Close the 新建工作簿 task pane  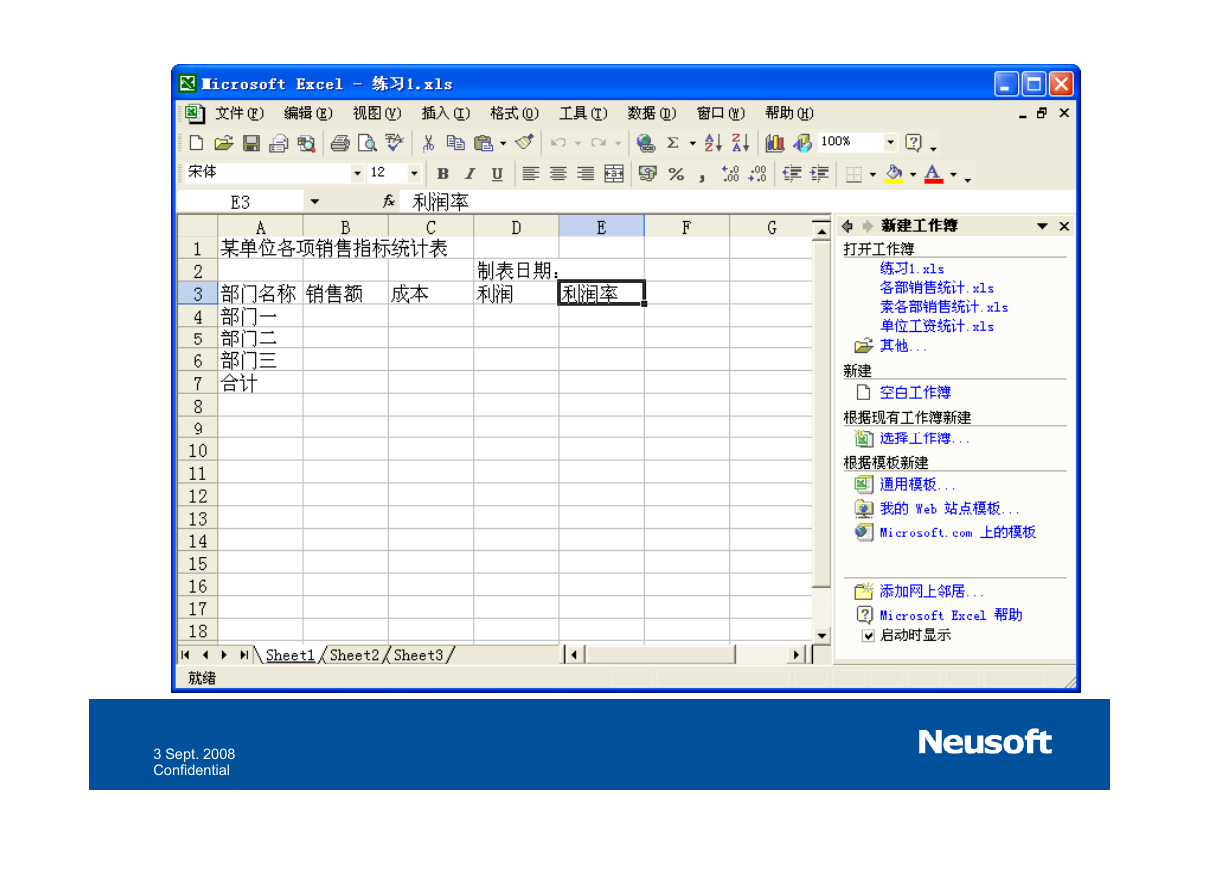point(1064,226)
